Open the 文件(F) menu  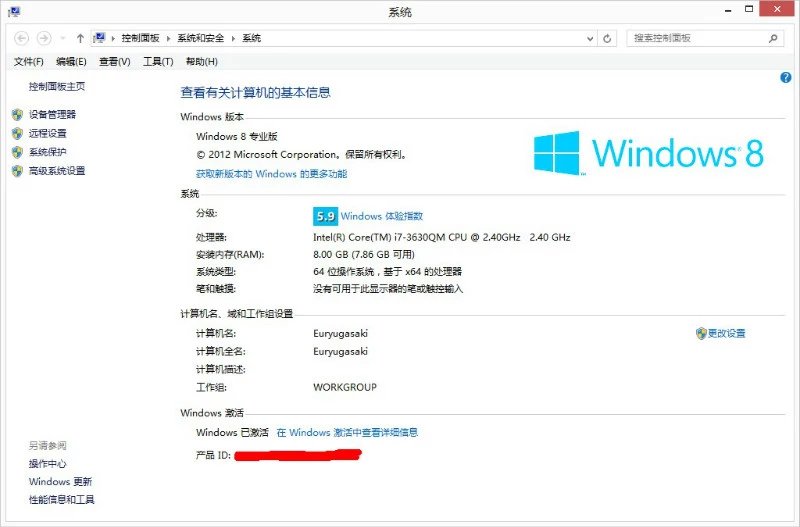click(x=28, y=62)
